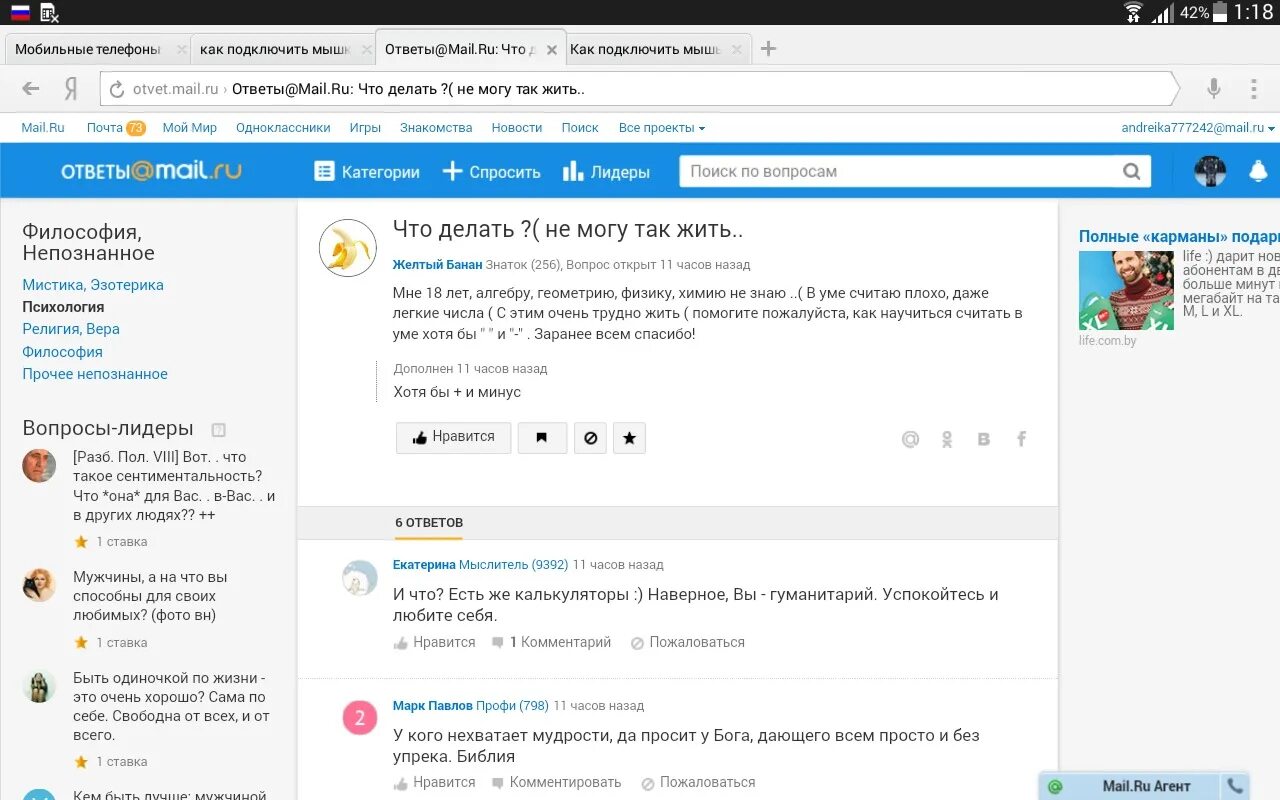Report question with crossed-circle icon
The width and height of the screenshot is (1280, 800).
[590, 437]
